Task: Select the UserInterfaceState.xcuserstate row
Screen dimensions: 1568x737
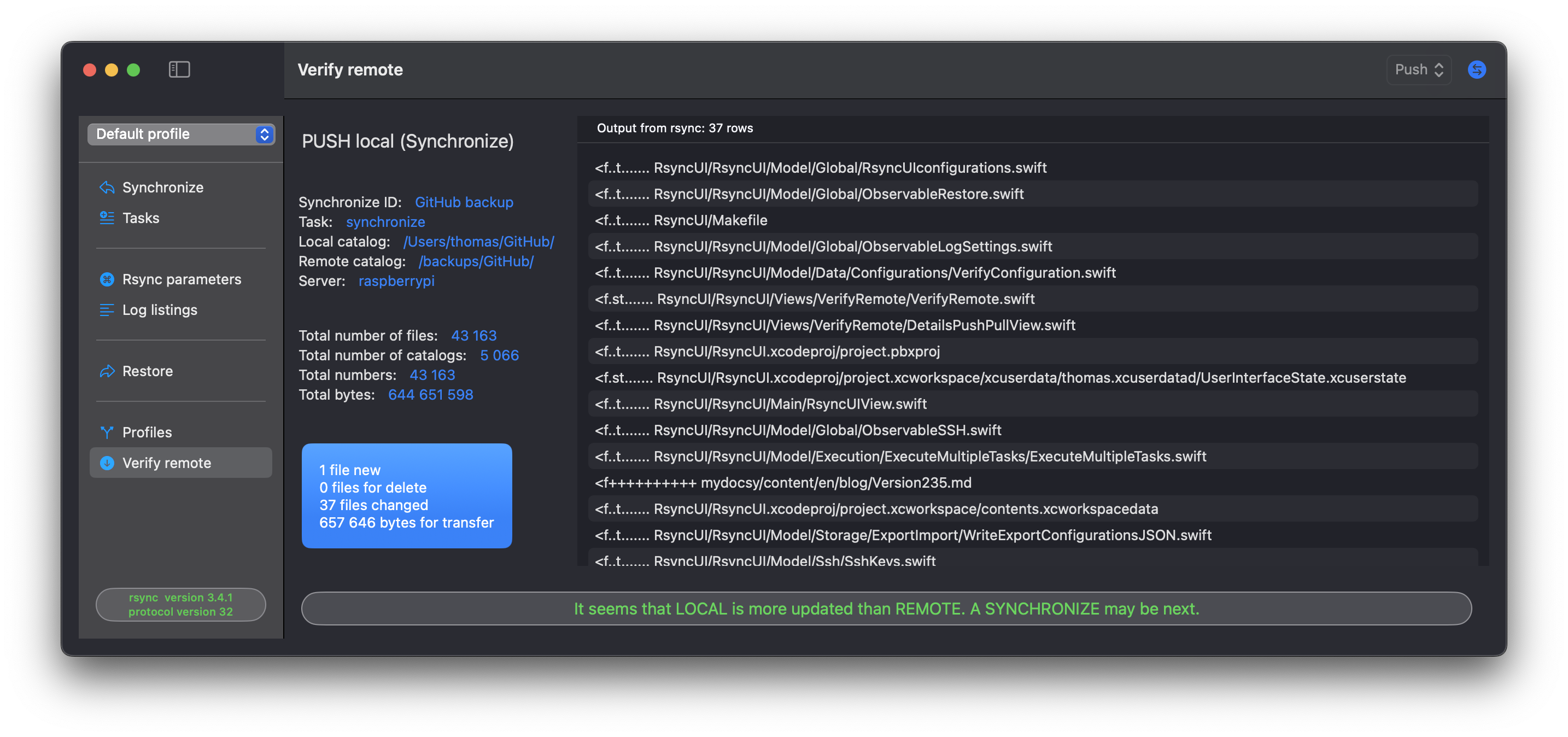Action: 1033,378
